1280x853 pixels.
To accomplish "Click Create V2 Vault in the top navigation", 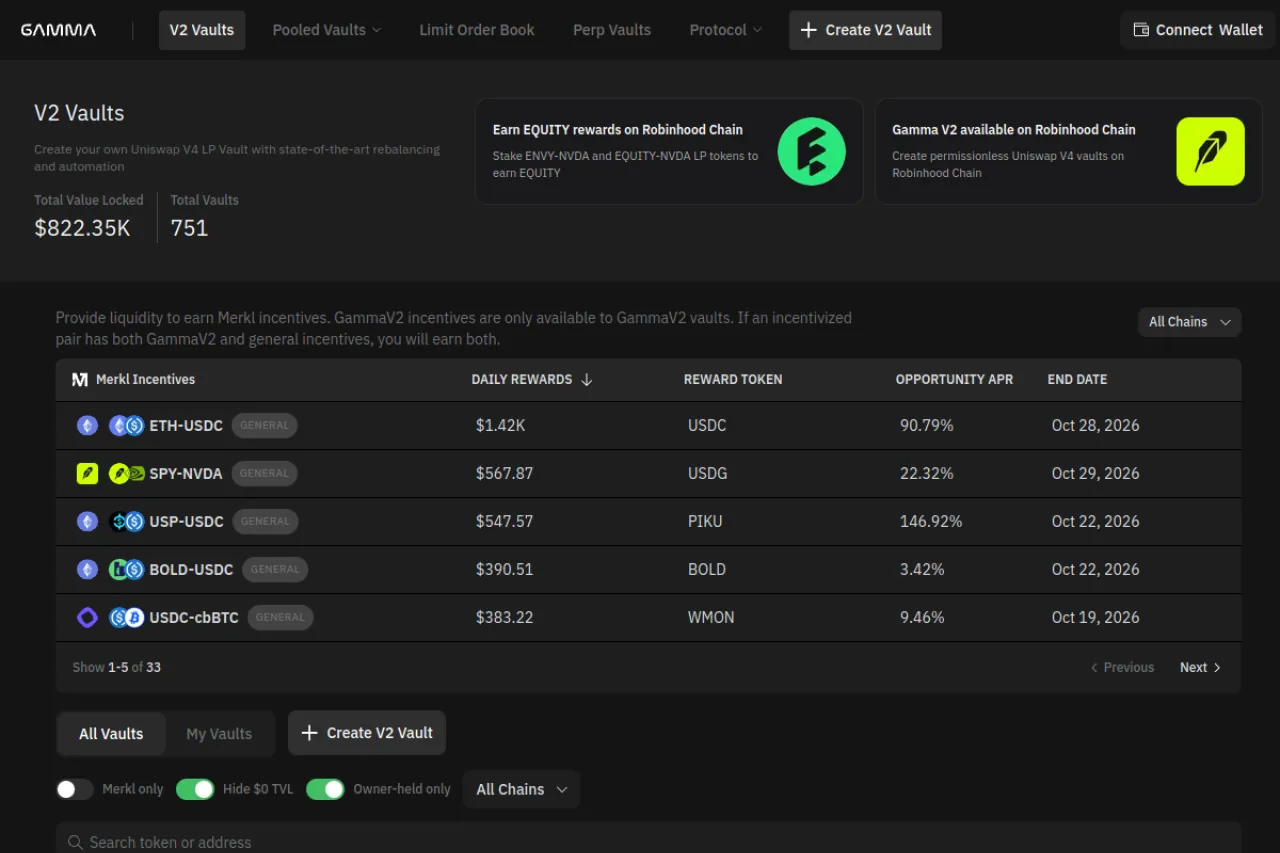I will coord(865,30).
